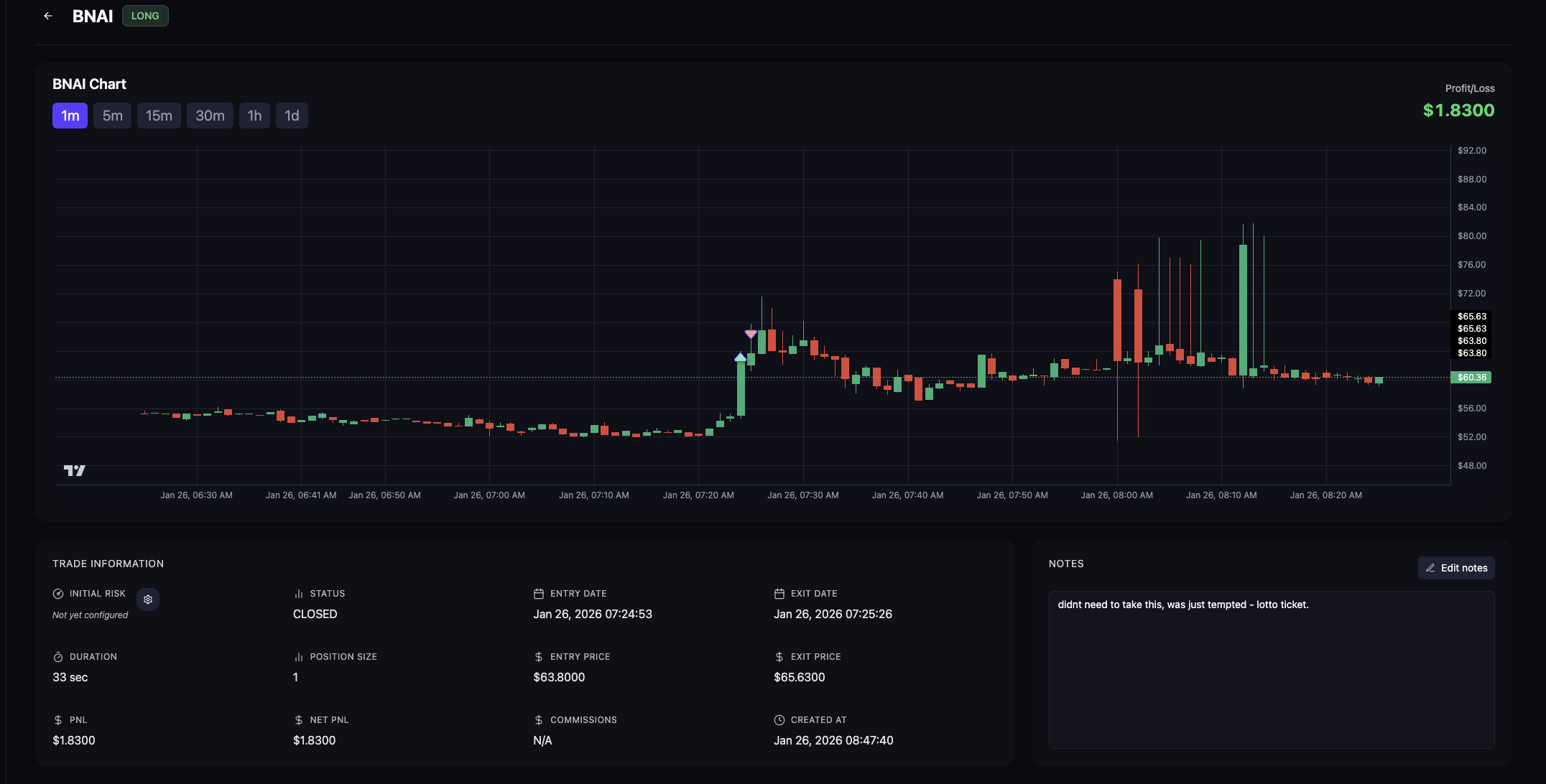Image resolution: width=1546 pixels, height=784 pixels.
Task: Click the stopwatch icon next to Duration
Action: (58, 657)
